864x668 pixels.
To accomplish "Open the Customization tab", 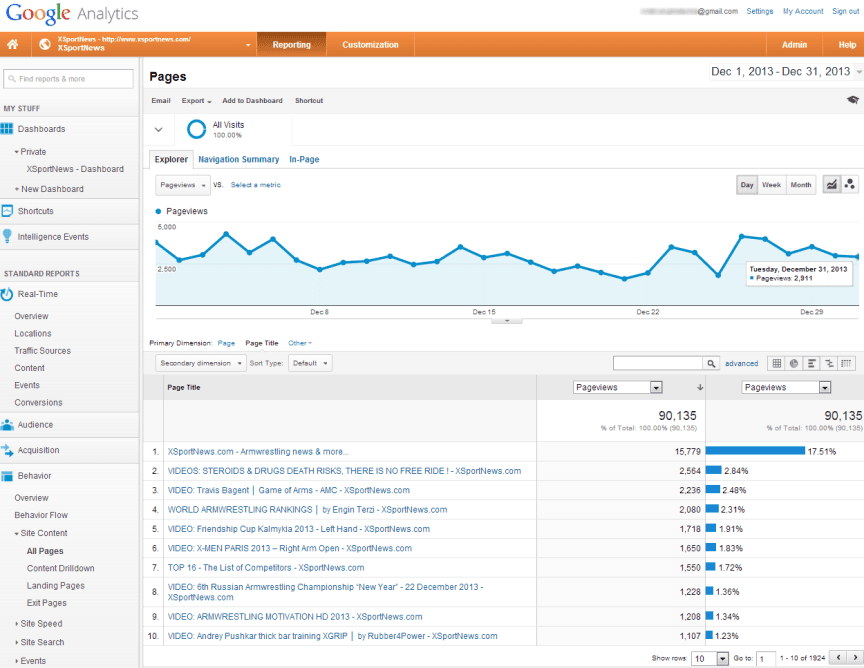I will (x=370, y=45).
